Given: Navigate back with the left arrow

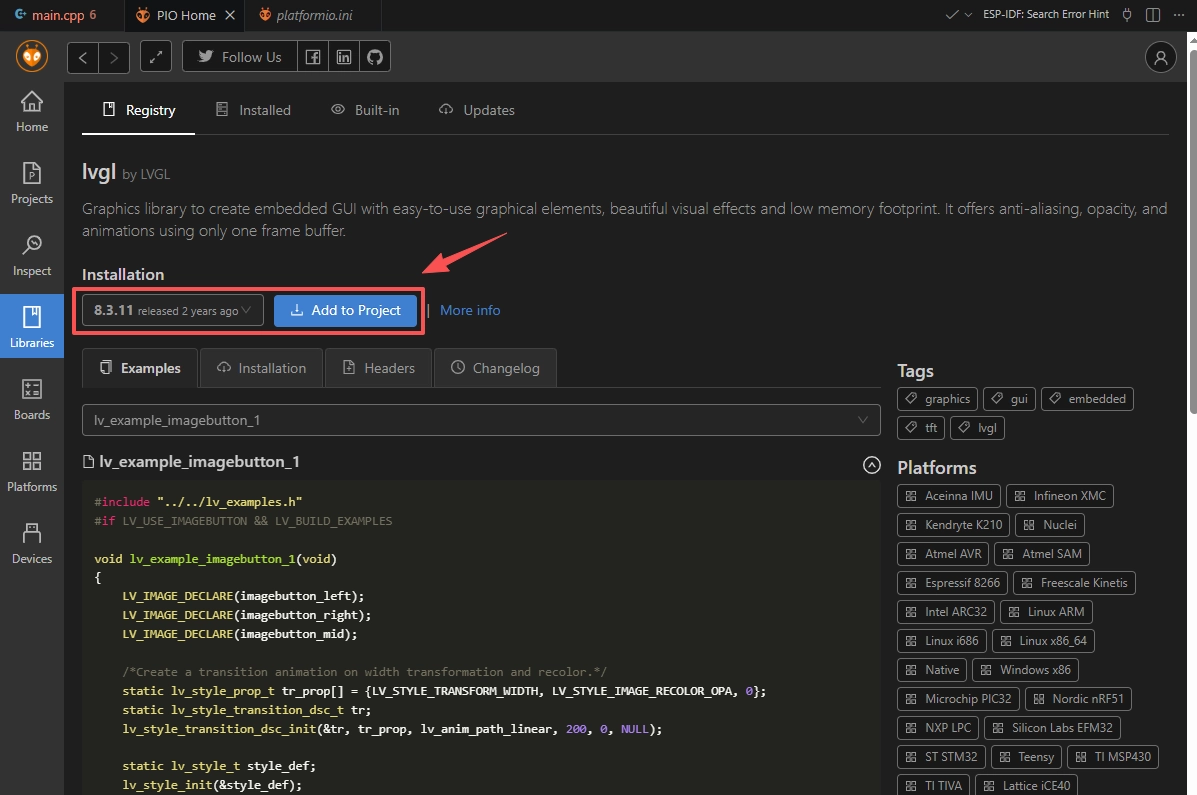Looking at the screenshot, I should (x=83, y=57).
